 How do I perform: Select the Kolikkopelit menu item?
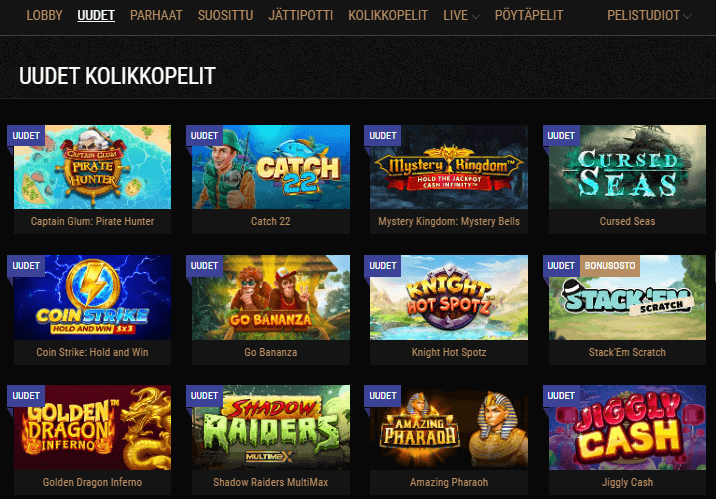coord(388,16)
